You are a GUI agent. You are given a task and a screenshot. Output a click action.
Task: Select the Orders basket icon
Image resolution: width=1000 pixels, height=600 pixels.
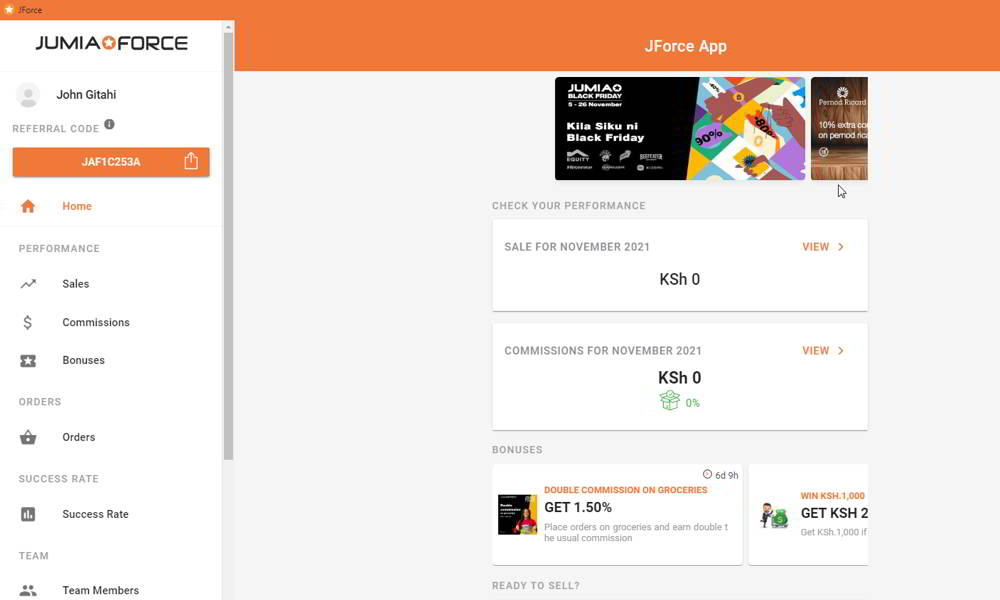pos(27,437)
